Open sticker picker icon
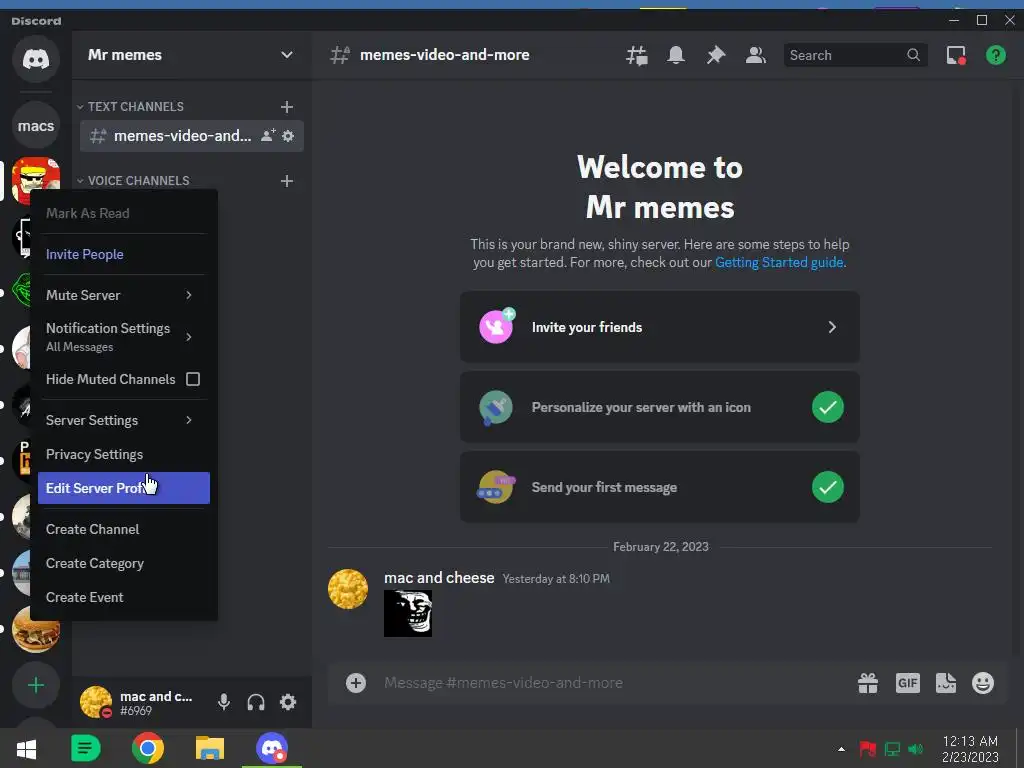 (x=946, y=683)
